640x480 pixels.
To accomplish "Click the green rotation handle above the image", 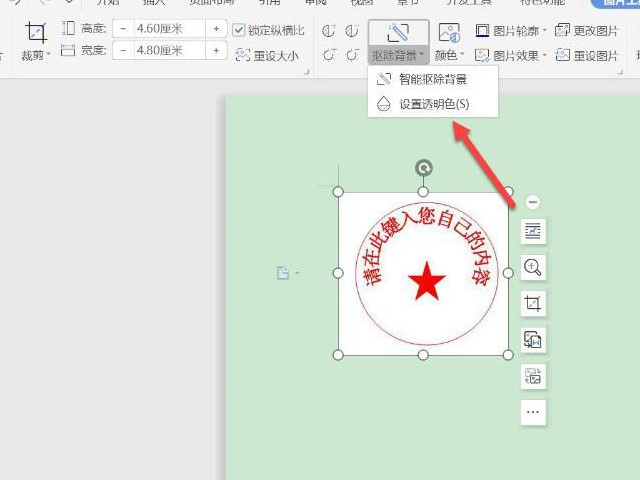I will point(424,168).
